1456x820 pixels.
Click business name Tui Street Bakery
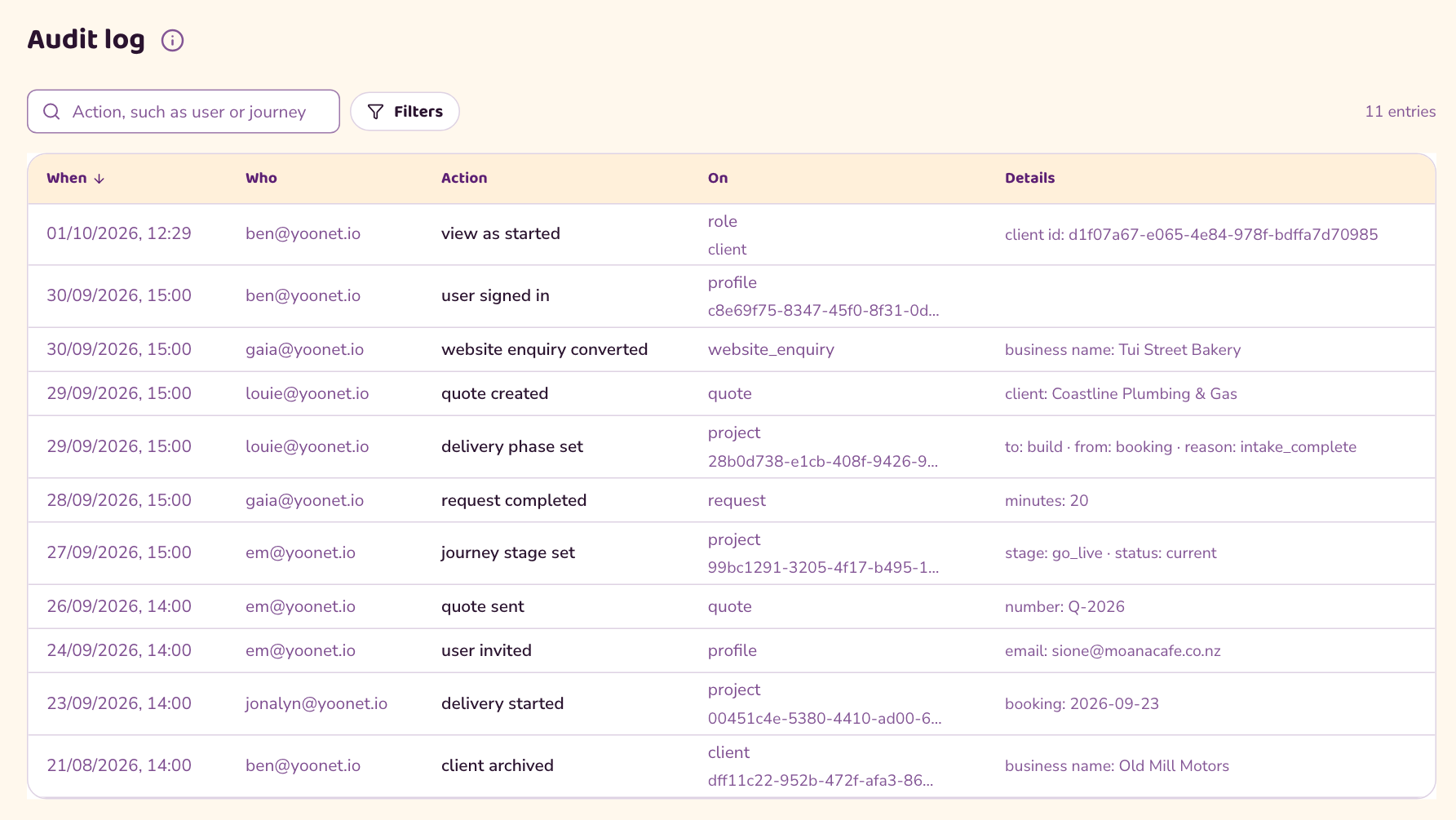tap(1122, 350)
